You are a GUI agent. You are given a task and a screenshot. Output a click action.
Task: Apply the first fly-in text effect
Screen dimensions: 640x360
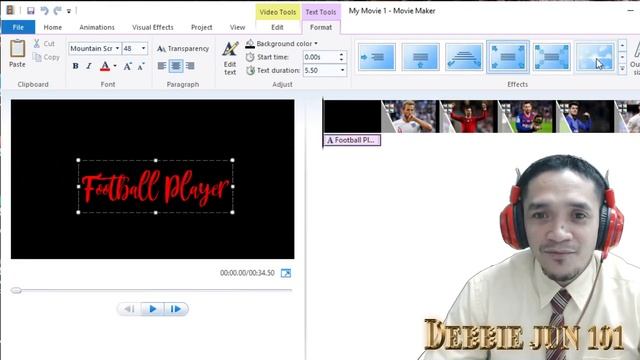[x=377, y=57]
